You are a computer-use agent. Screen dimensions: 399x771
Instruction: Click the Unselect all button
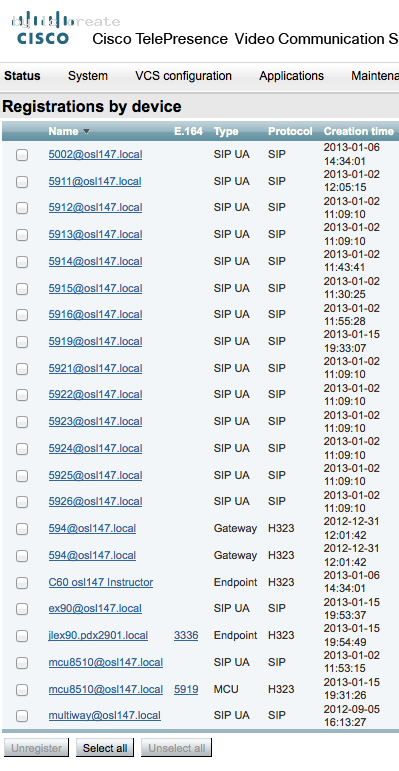tap(177, 748)
